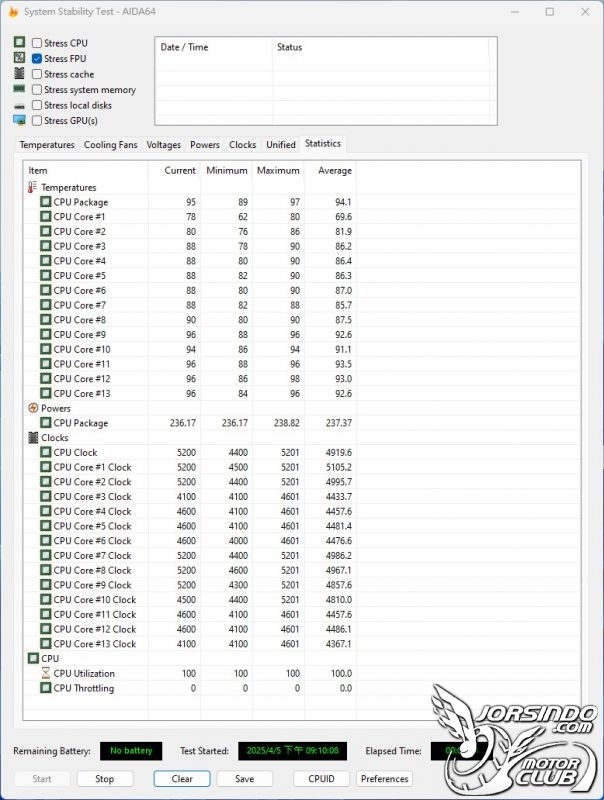Viewport: 604px width, 800px height.
Task: Click the memory stick icon beside Stress system memory
Action: [x=19, y=89]
